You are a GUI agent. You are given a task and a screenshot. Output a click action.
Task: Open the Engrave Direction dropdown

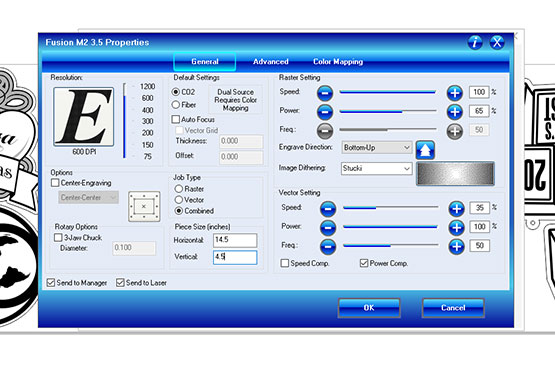click(377, 148)
